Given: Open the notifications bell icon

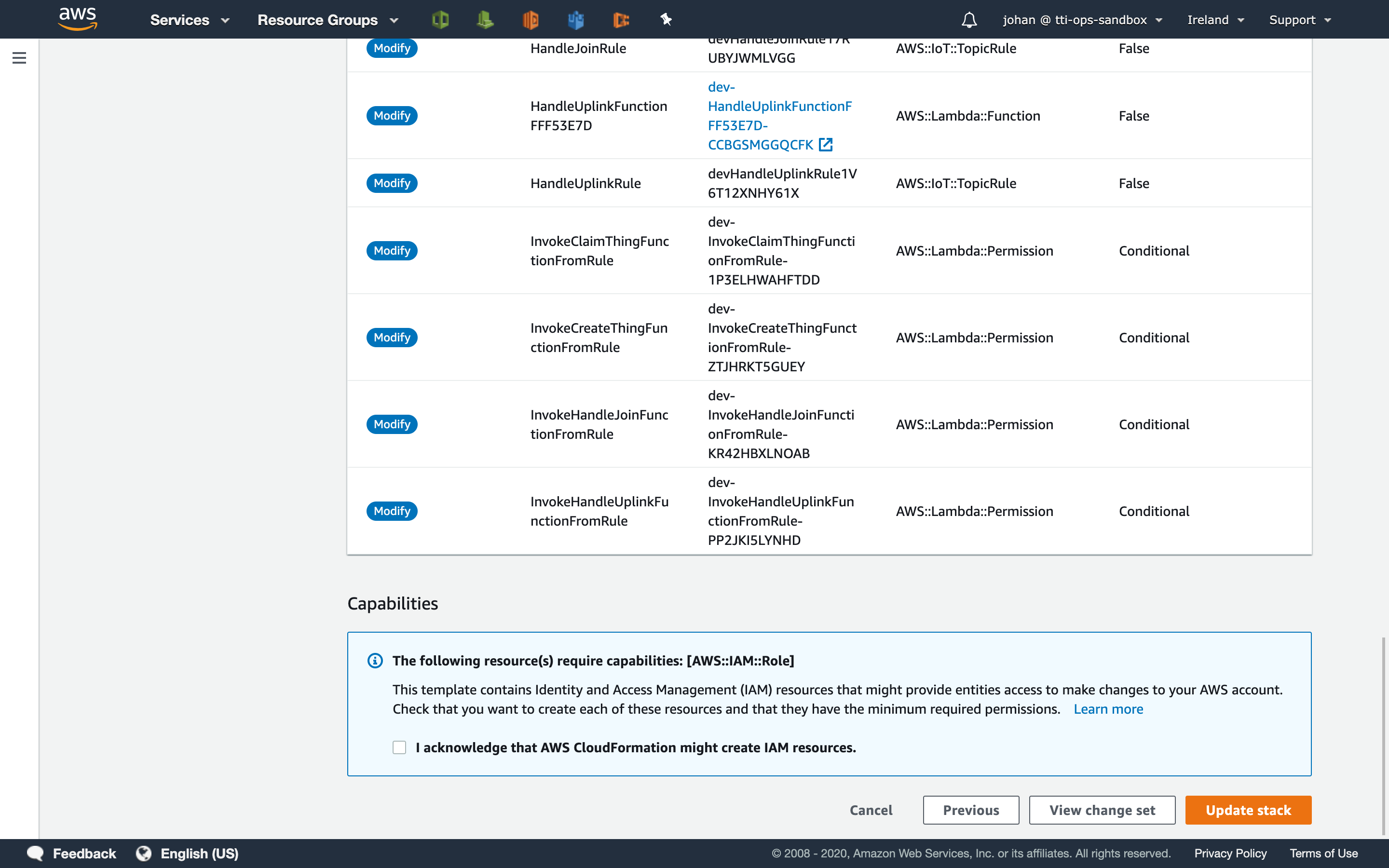Looking at the screenshot, I should [x=969, y=20].
